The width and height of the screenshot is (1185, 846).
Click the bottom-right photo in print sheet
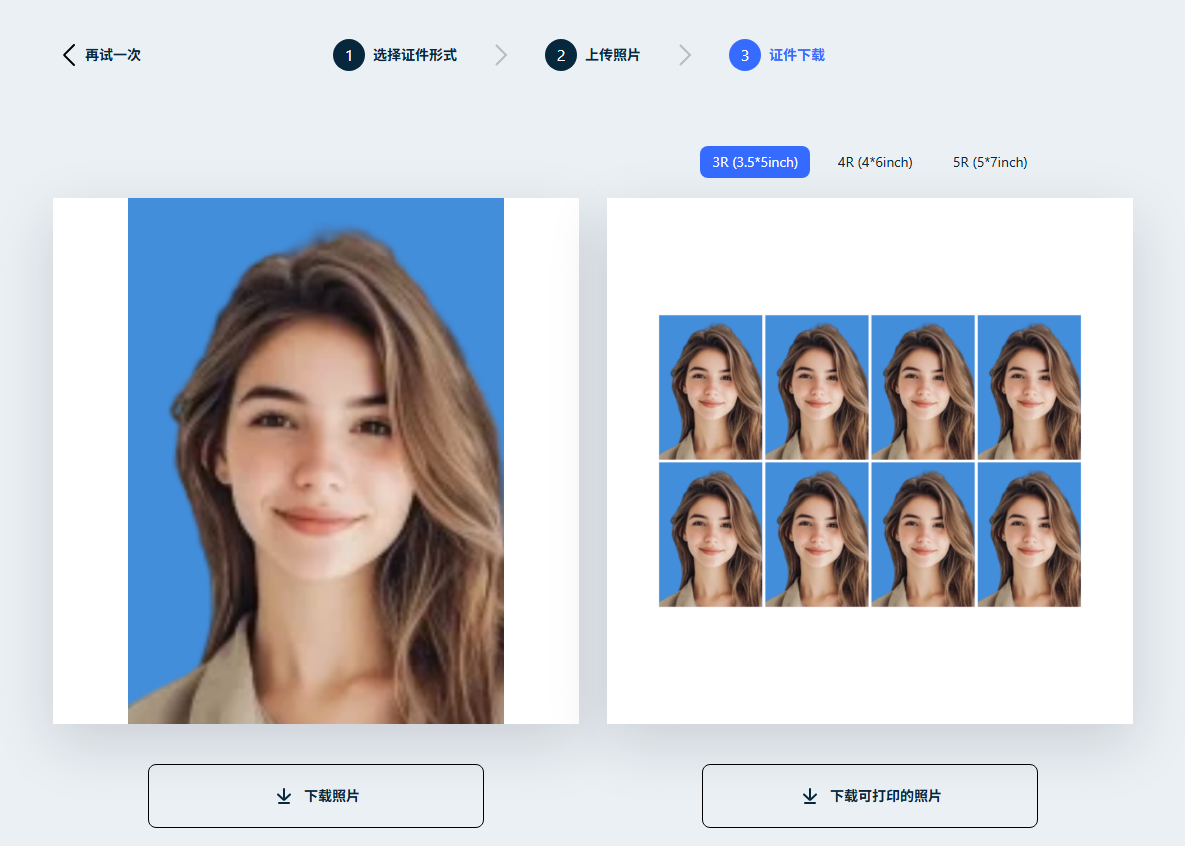click(x=1029, y=534)
